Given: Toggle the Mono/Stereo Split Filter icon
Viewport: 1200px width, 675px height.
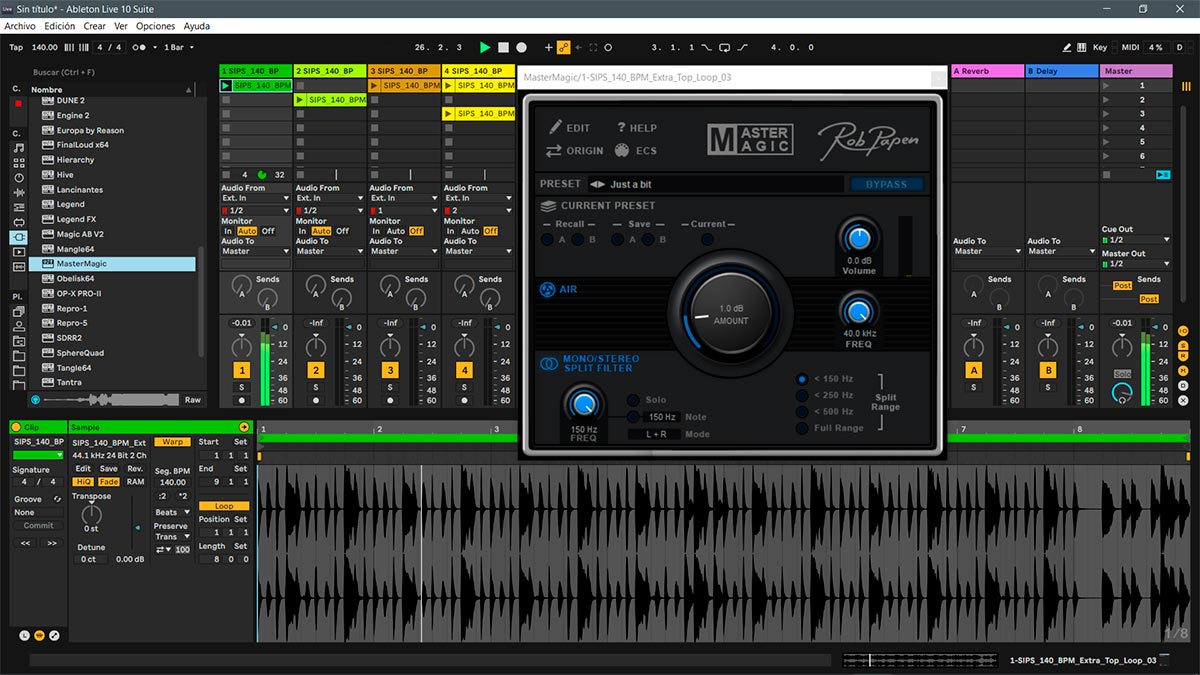Looking at the screenshot, I should (x=549, y=364).
